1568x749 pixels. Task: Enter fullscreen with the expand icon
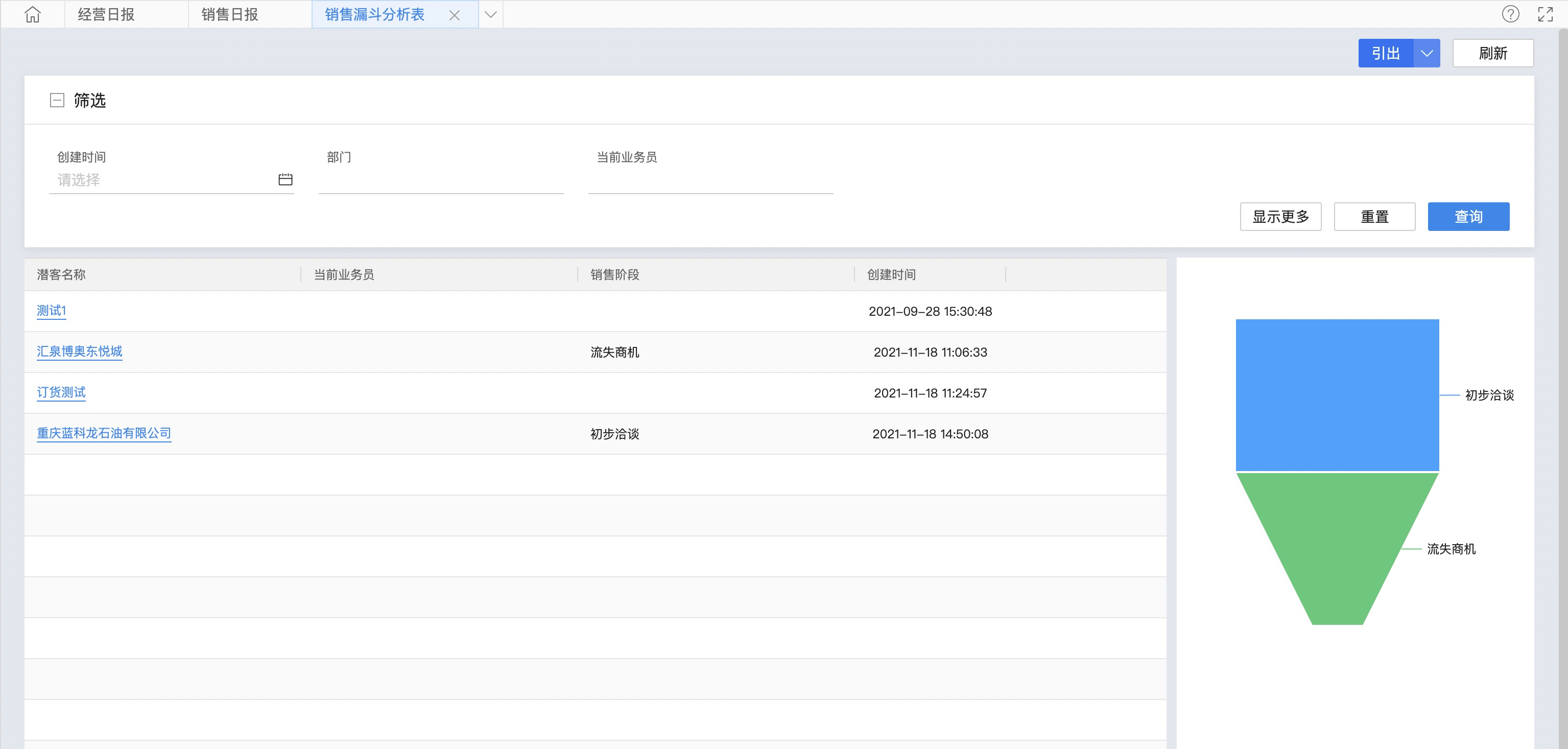tap(1545, 14)
